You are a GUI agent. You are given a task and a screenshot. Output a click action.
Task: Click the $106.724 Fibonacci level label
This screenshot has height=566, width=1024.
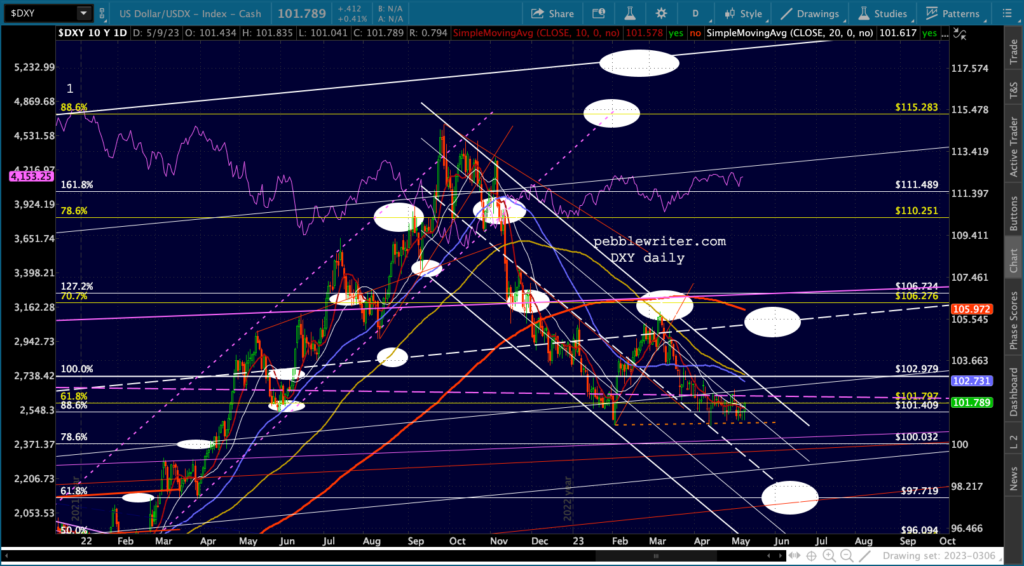917,287
